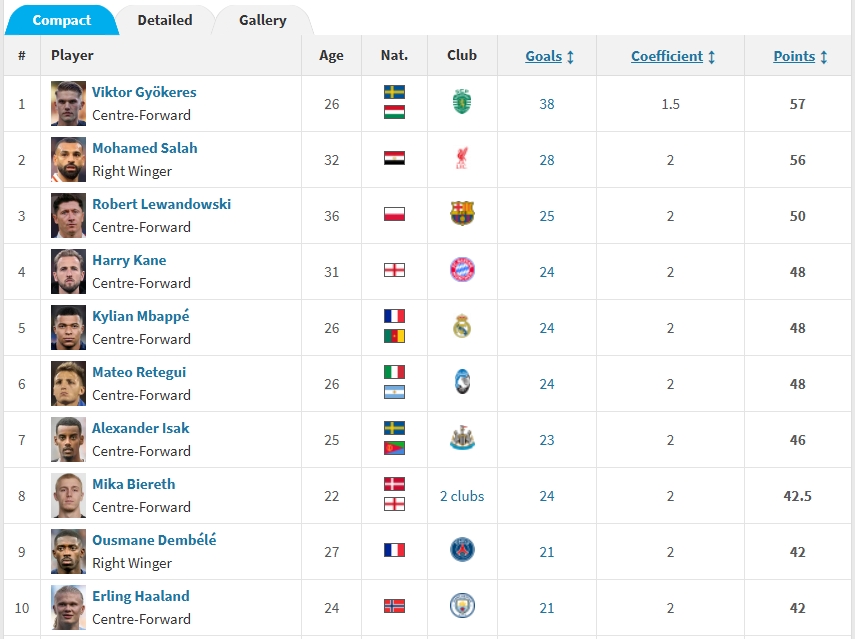
Task: Click the '2 clubs' link for Mika Biereth
Action: (462, 496)
